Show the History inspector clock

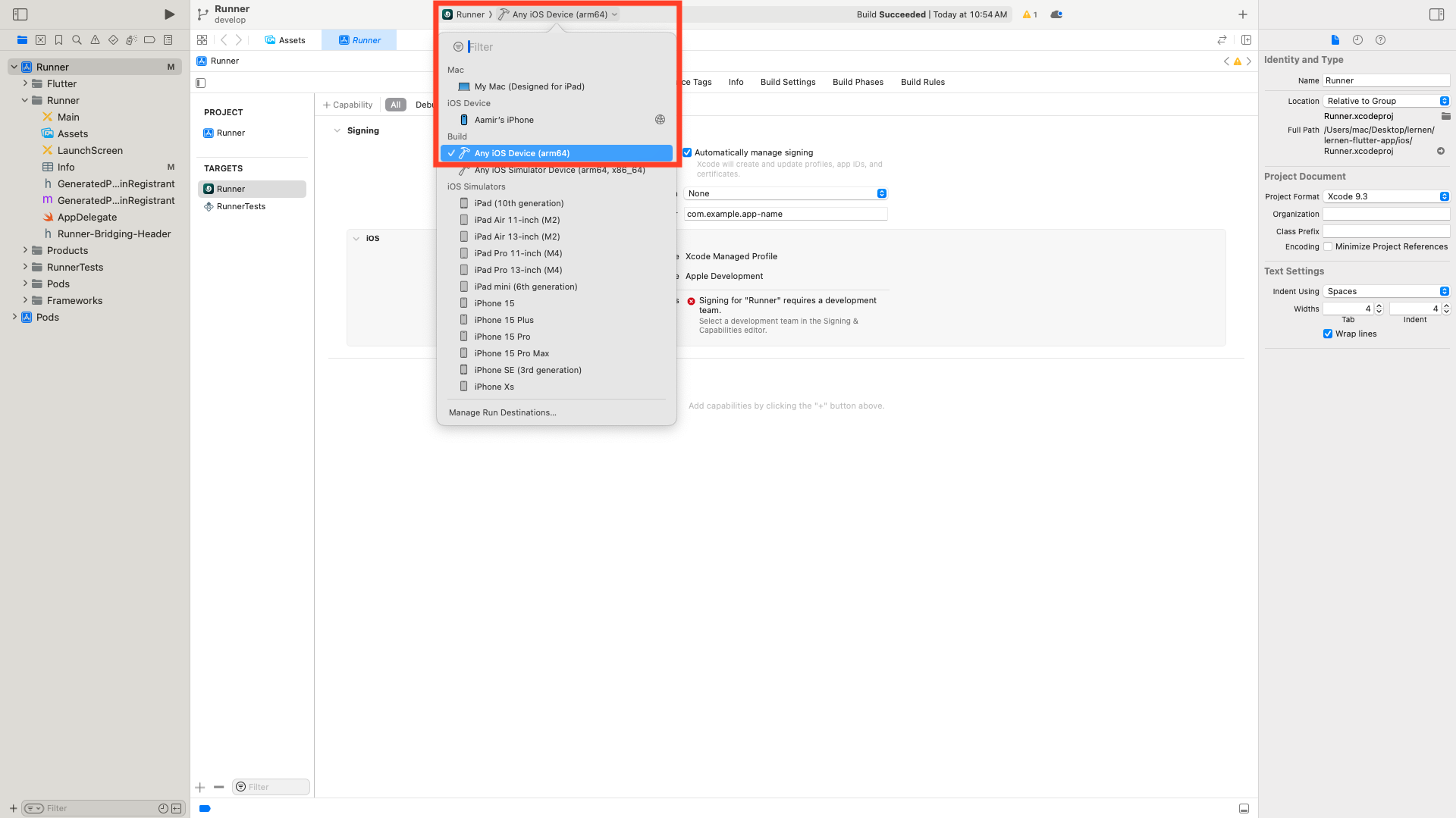(1357, 40)
